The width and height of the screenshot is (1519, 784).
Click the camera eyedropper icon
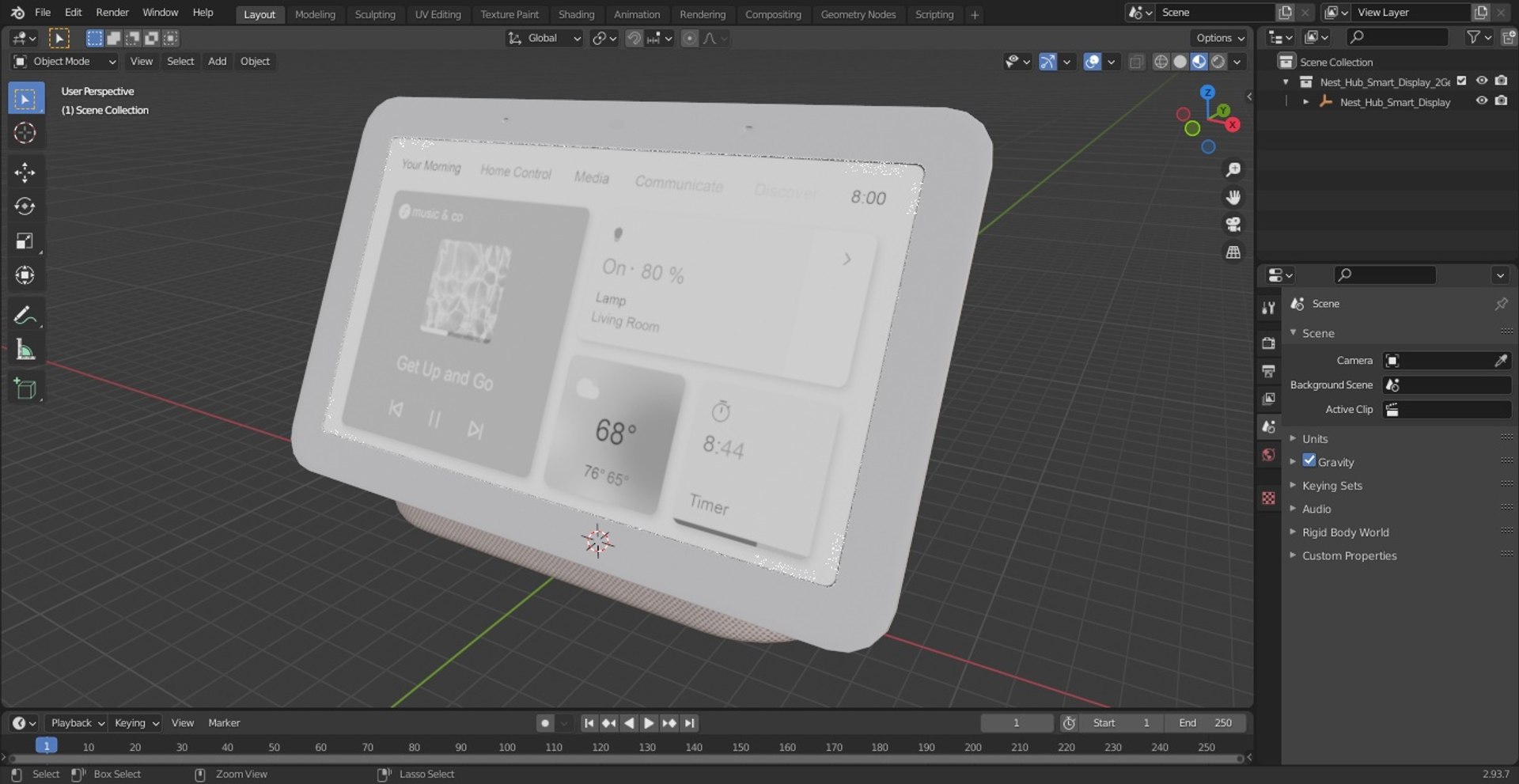1501,361
